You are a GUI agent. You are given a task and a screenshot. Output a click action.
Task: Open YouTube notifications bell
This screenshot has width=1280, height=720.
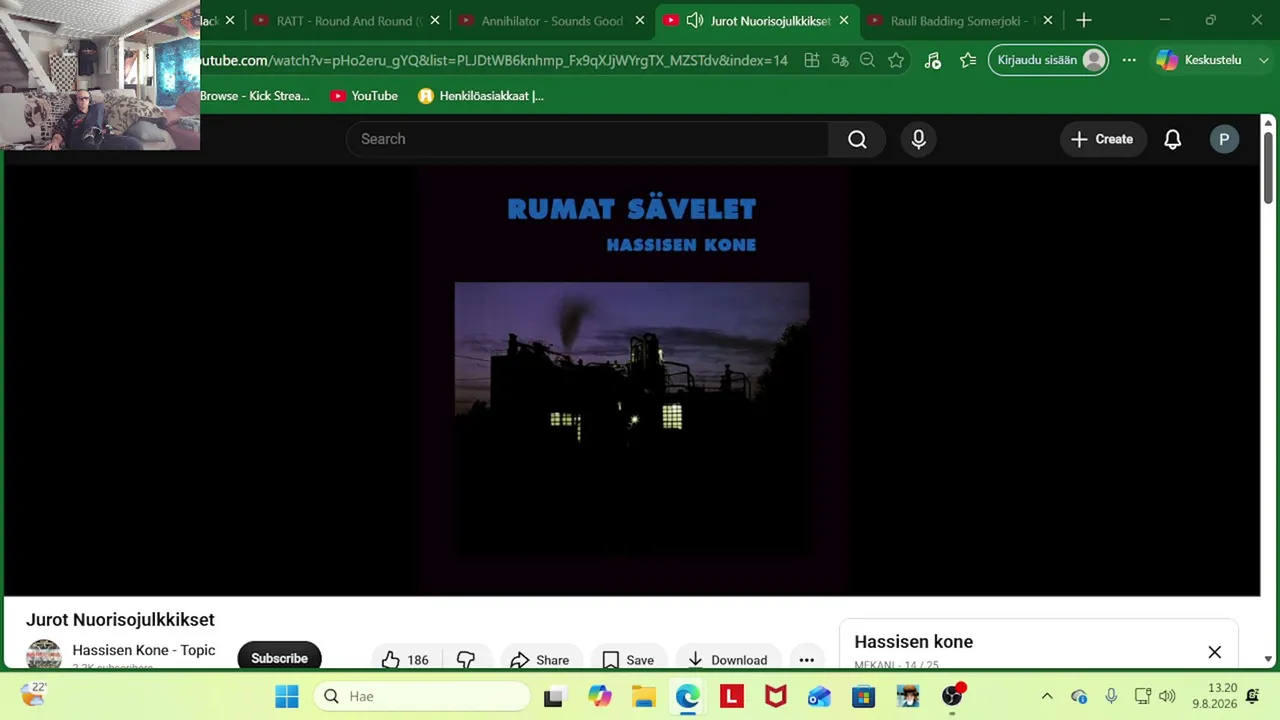(1172, 139)
